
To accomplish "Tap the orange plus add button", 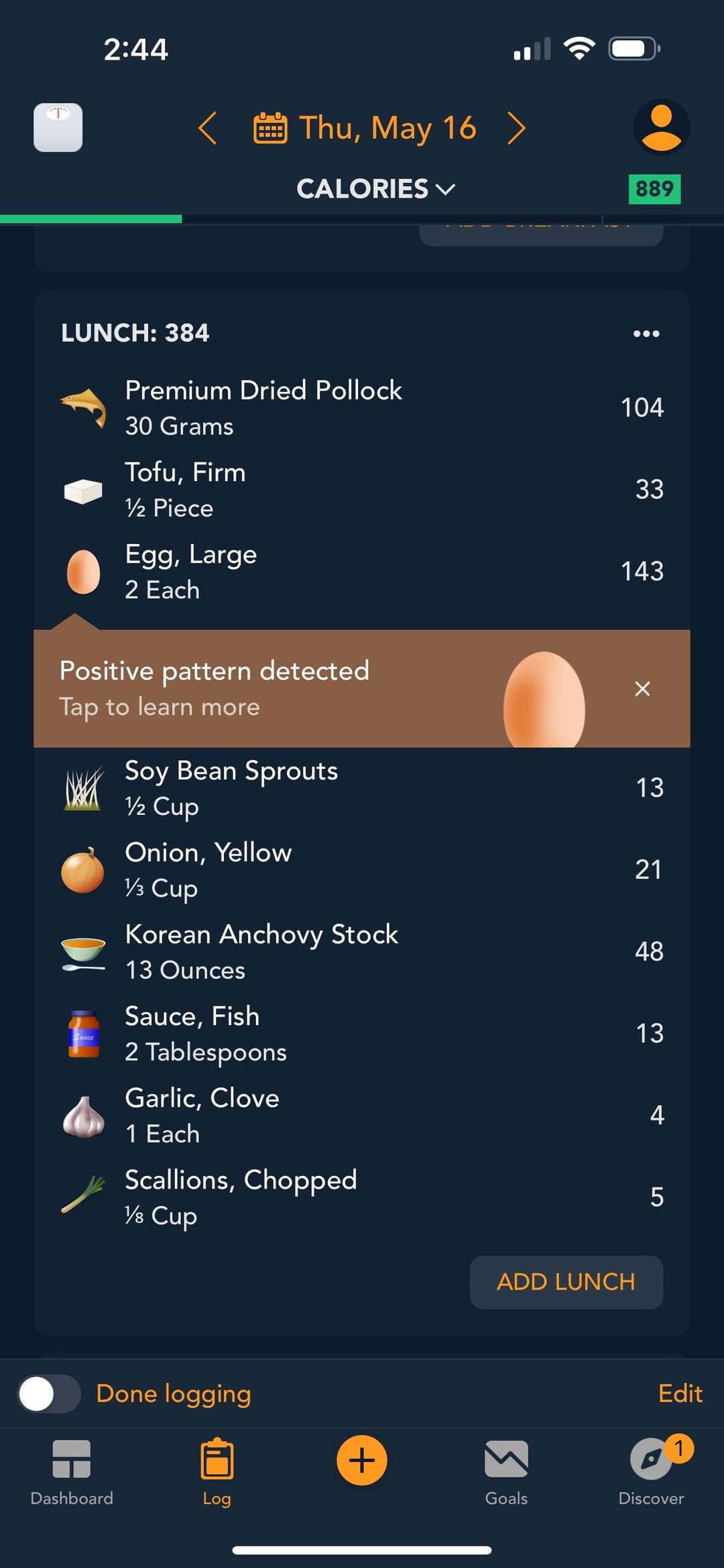I will point(362,1460).
